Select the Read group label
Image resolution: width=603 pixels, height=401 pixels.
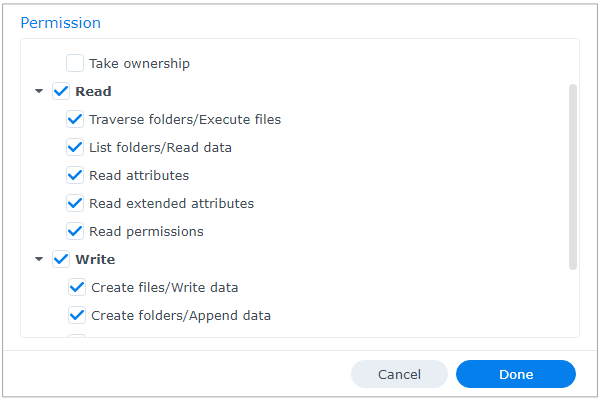[x=93, y=91]
